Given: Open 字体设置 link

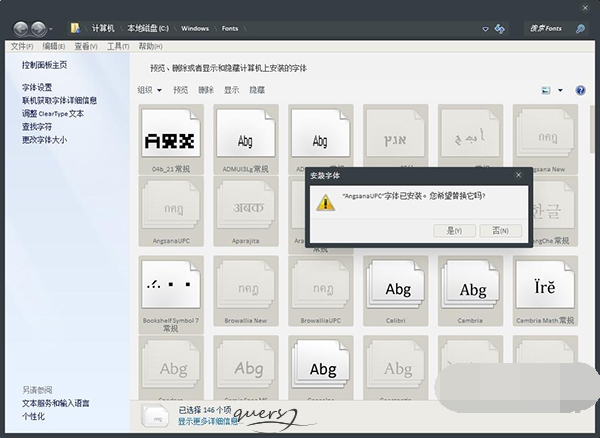Looking at the screenshot, I should [37, 87].
